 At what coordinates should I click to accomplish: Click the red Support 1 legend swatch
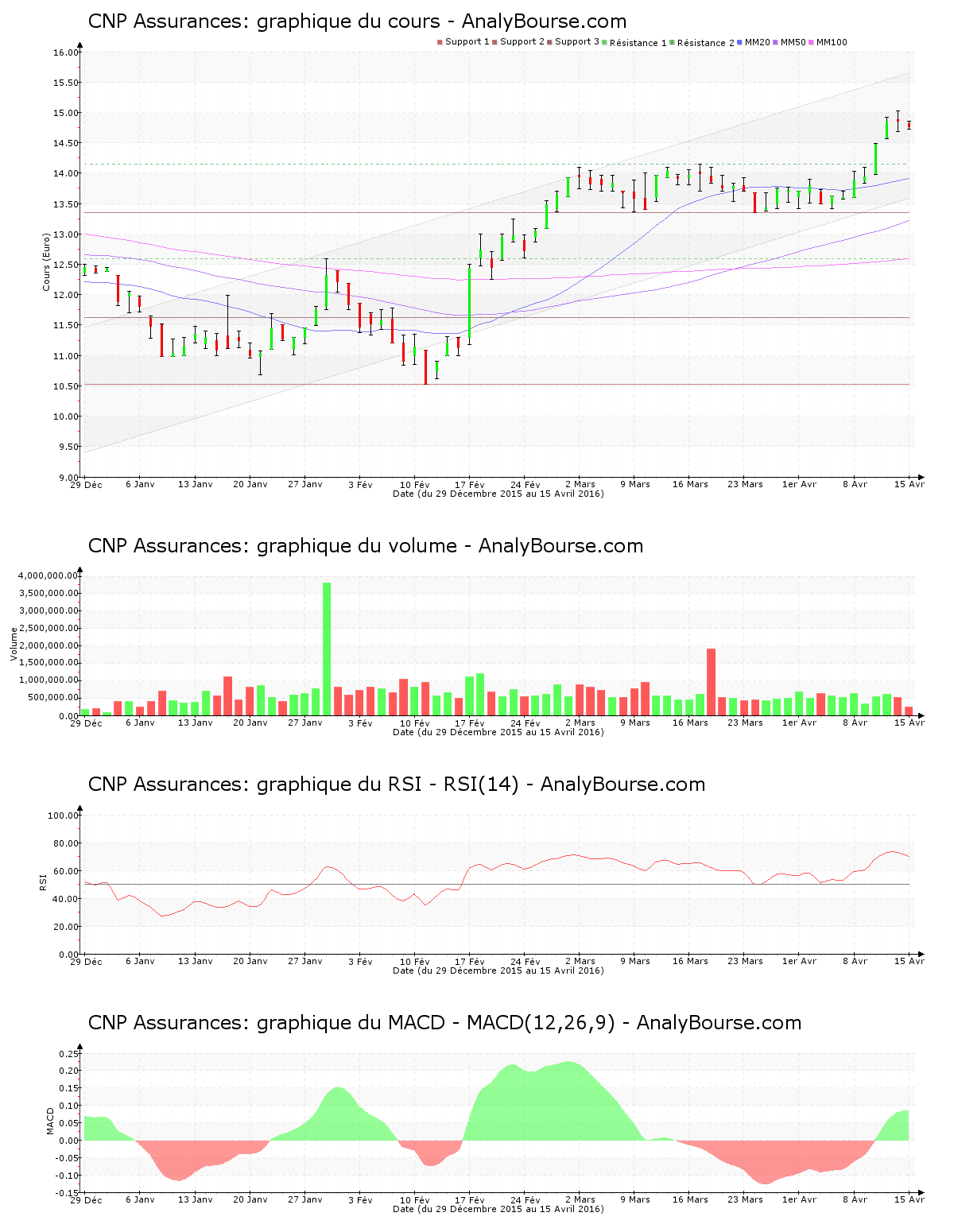pyautogui.click(x=440, y=42)
